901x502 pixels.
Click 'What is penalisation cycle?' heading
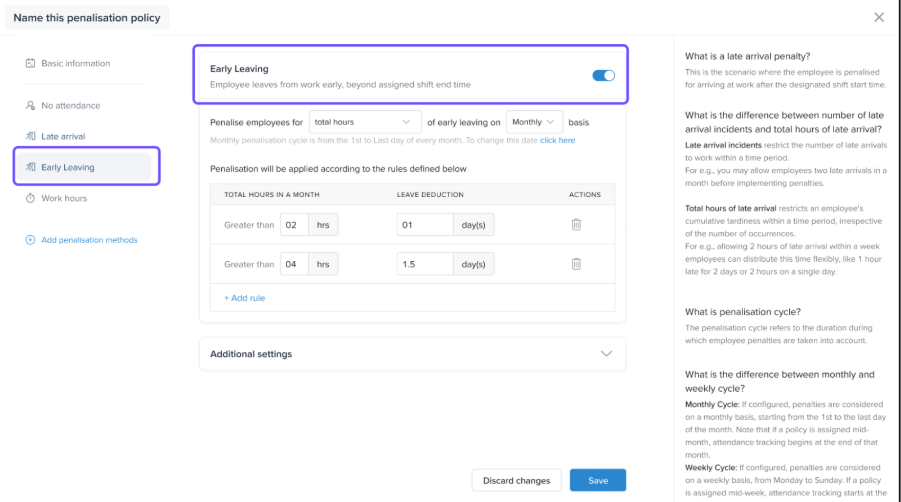[x=743, y=312]
